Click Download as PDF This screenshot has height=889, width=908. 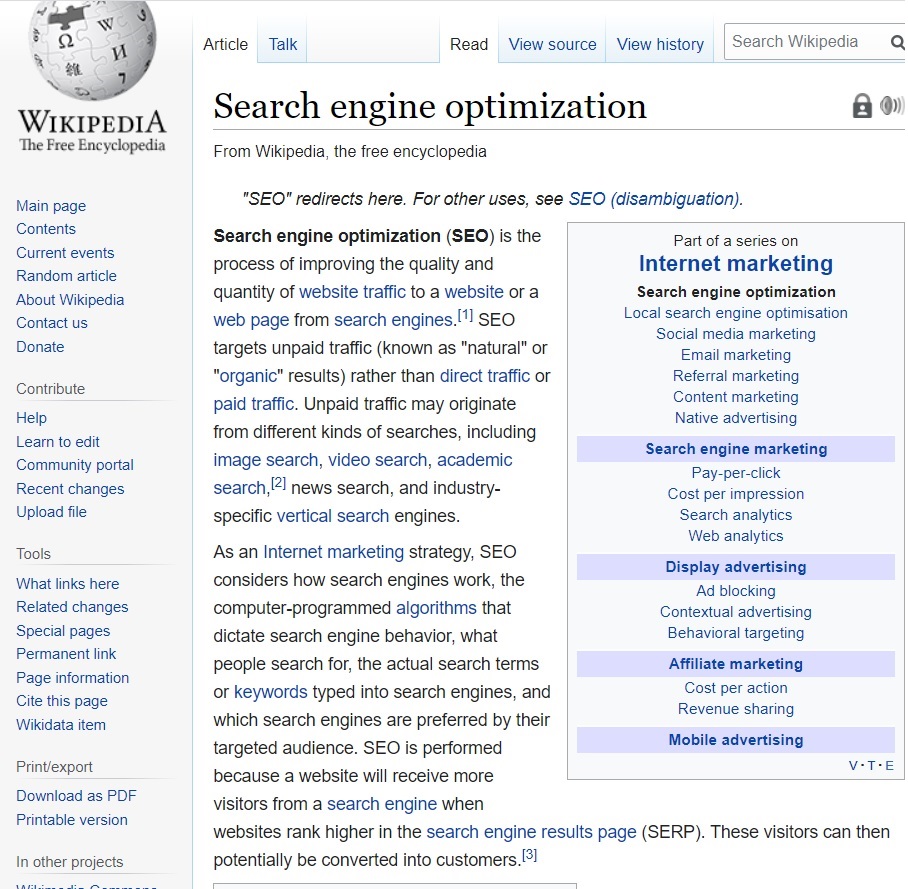[x=76, y=796]
